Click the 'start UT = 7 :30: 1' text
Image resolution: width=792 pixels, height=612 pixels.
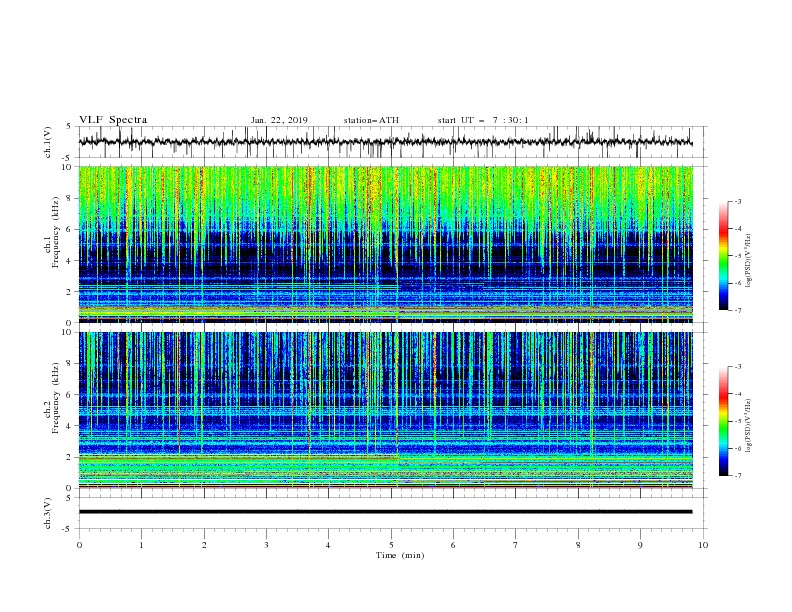483,120
